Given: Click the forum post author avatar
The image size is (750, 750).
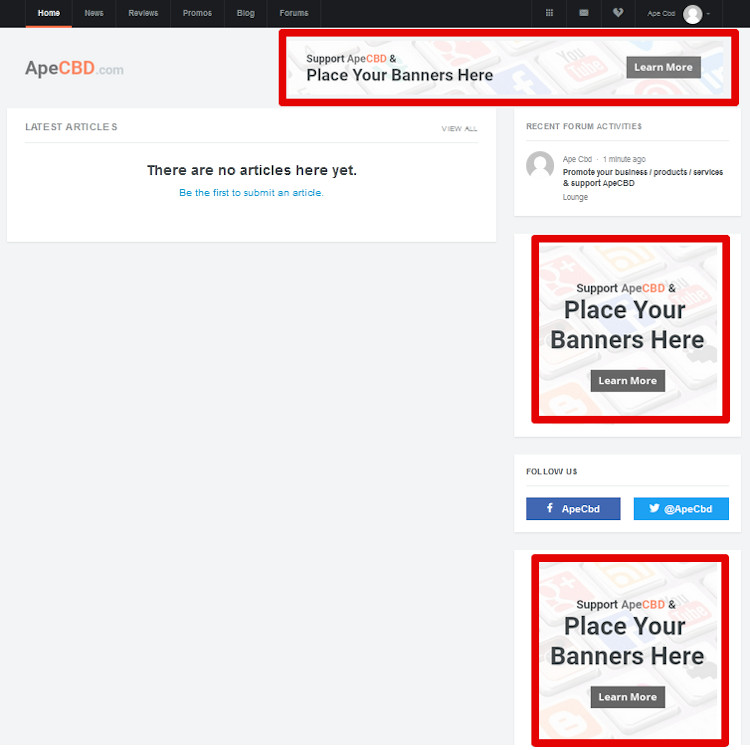Looking at the screenshot, I should coord(540,165).
